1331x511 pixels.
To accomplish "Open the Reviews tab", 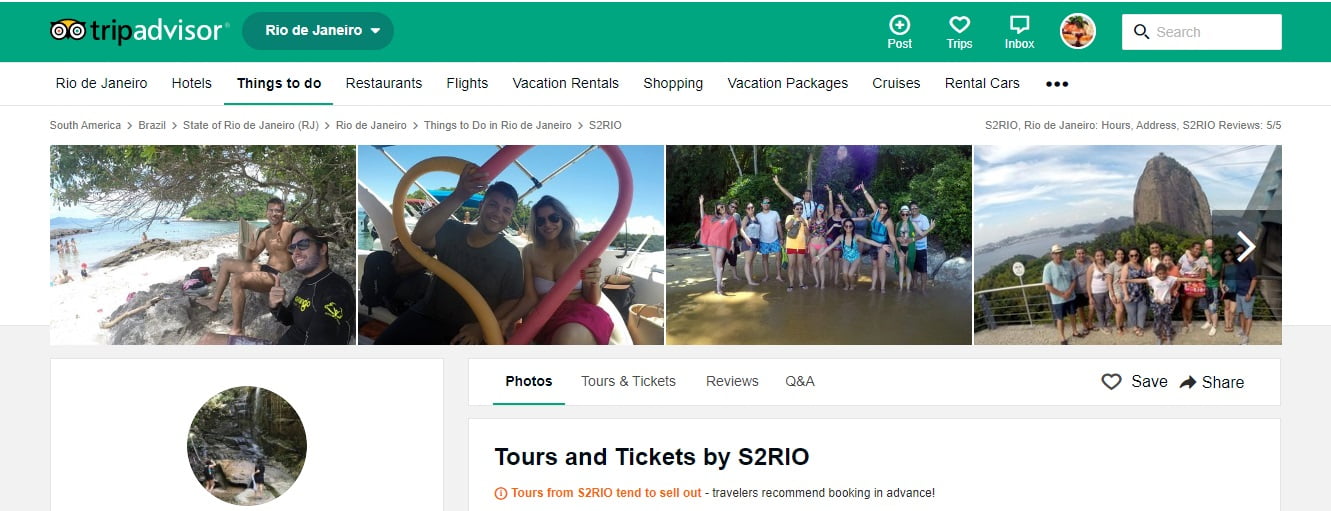I will click(x=732, y=381).
